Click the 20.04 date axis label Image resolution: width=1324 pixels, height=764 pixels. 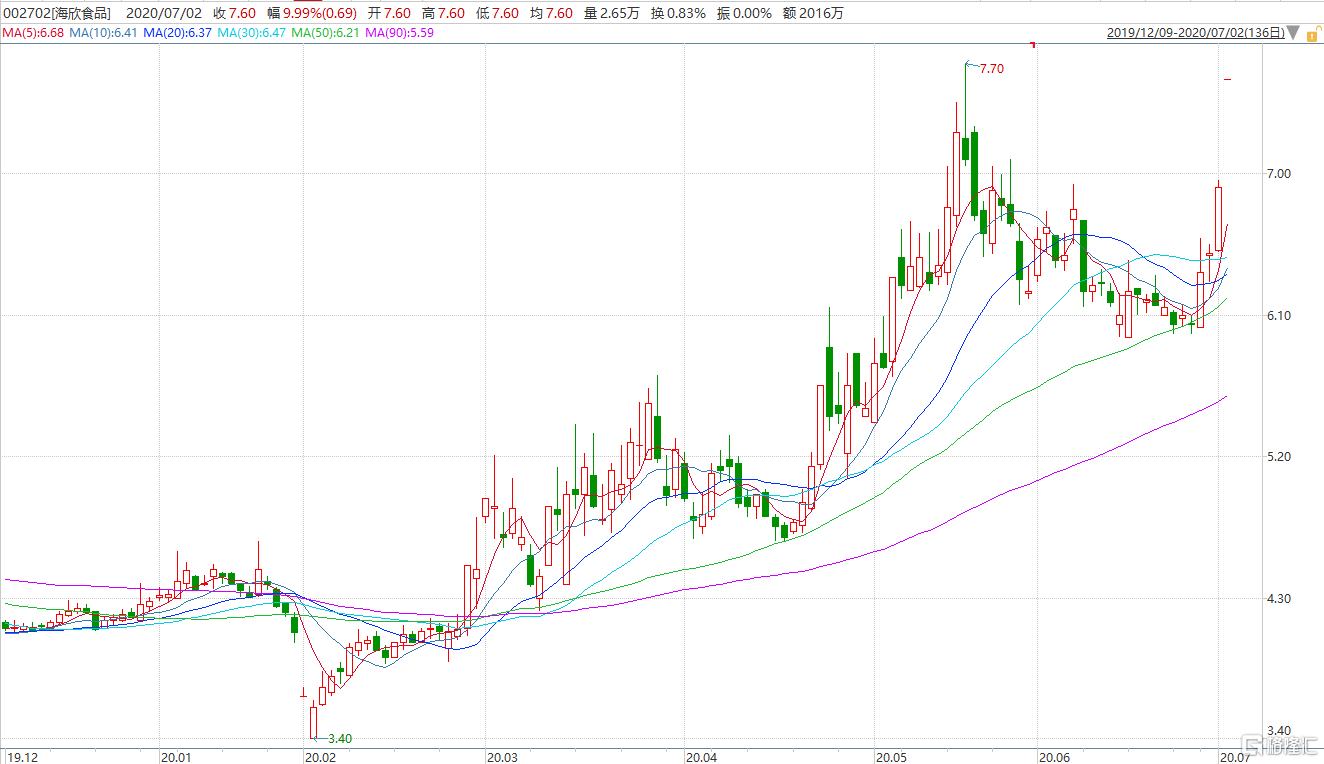(x=702, y=756)
